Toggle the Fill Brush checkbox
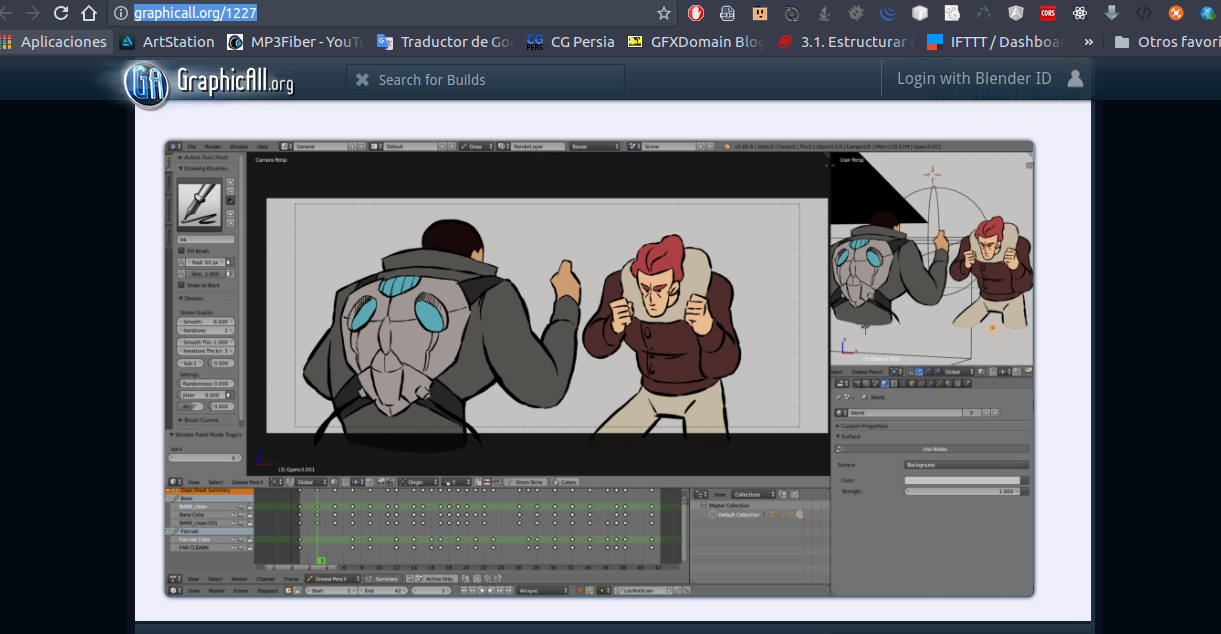Image resolution: width=1221 pixels, height=634 pixels. tap(182, 251)
